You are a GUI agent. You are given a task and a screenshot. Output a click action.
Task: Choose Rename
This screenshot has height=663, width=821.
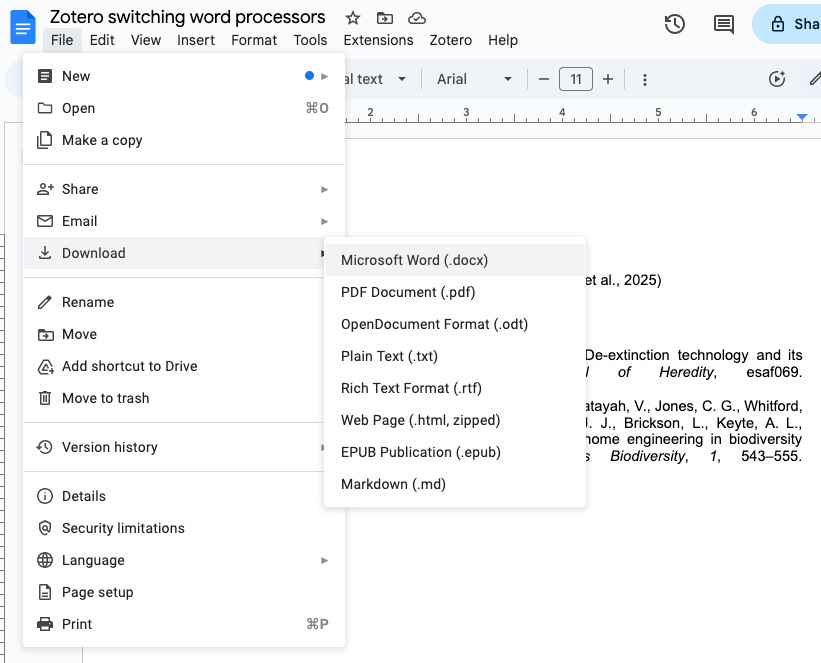pyautogui.click(x=174, y=302)
